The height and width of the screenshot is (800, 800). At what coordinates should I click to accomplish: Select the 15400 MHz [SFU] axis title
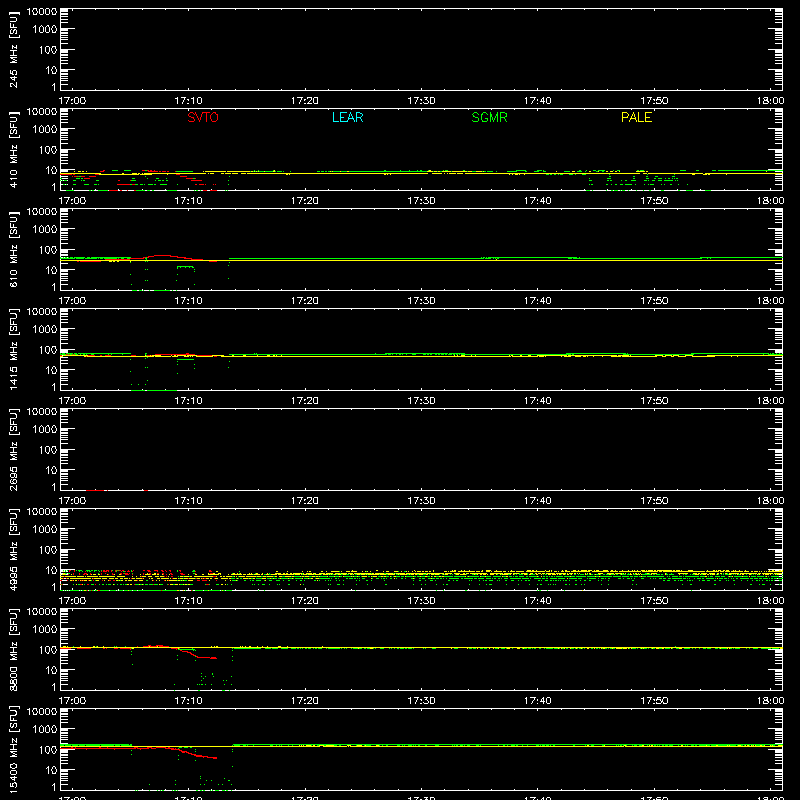click(14, 749)
